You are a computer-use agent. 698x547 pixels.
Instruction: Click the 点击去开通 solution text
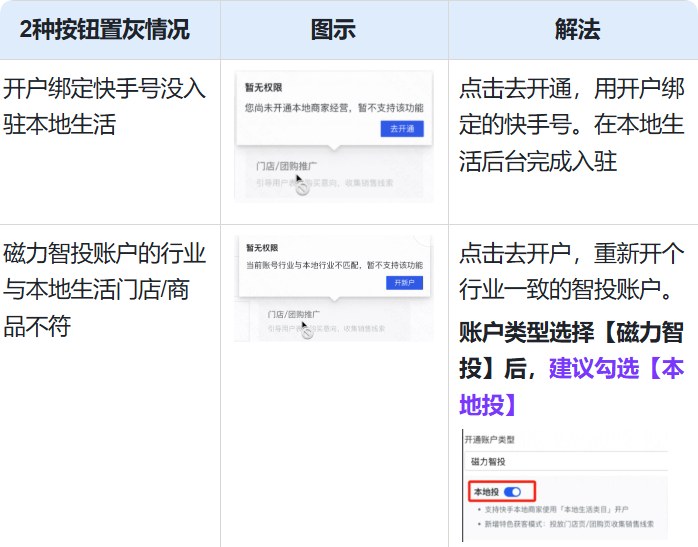572,125
